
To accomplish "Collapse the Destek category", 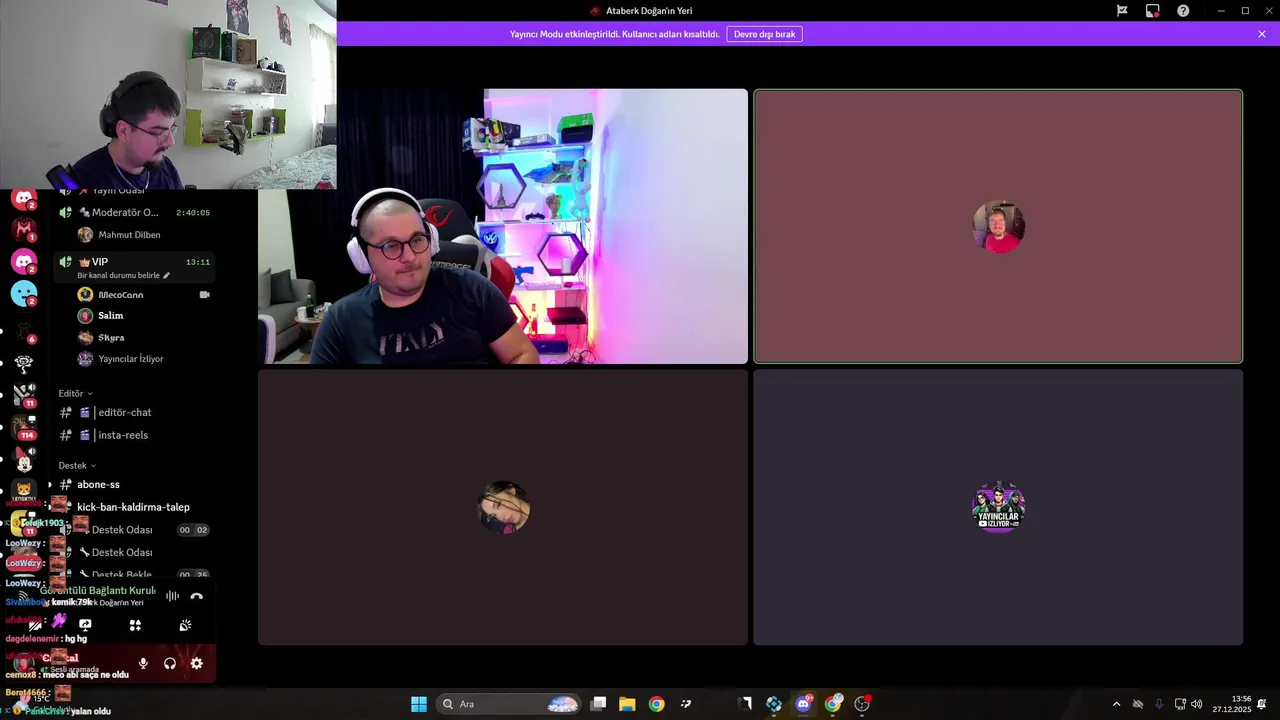I will [77, 466].
